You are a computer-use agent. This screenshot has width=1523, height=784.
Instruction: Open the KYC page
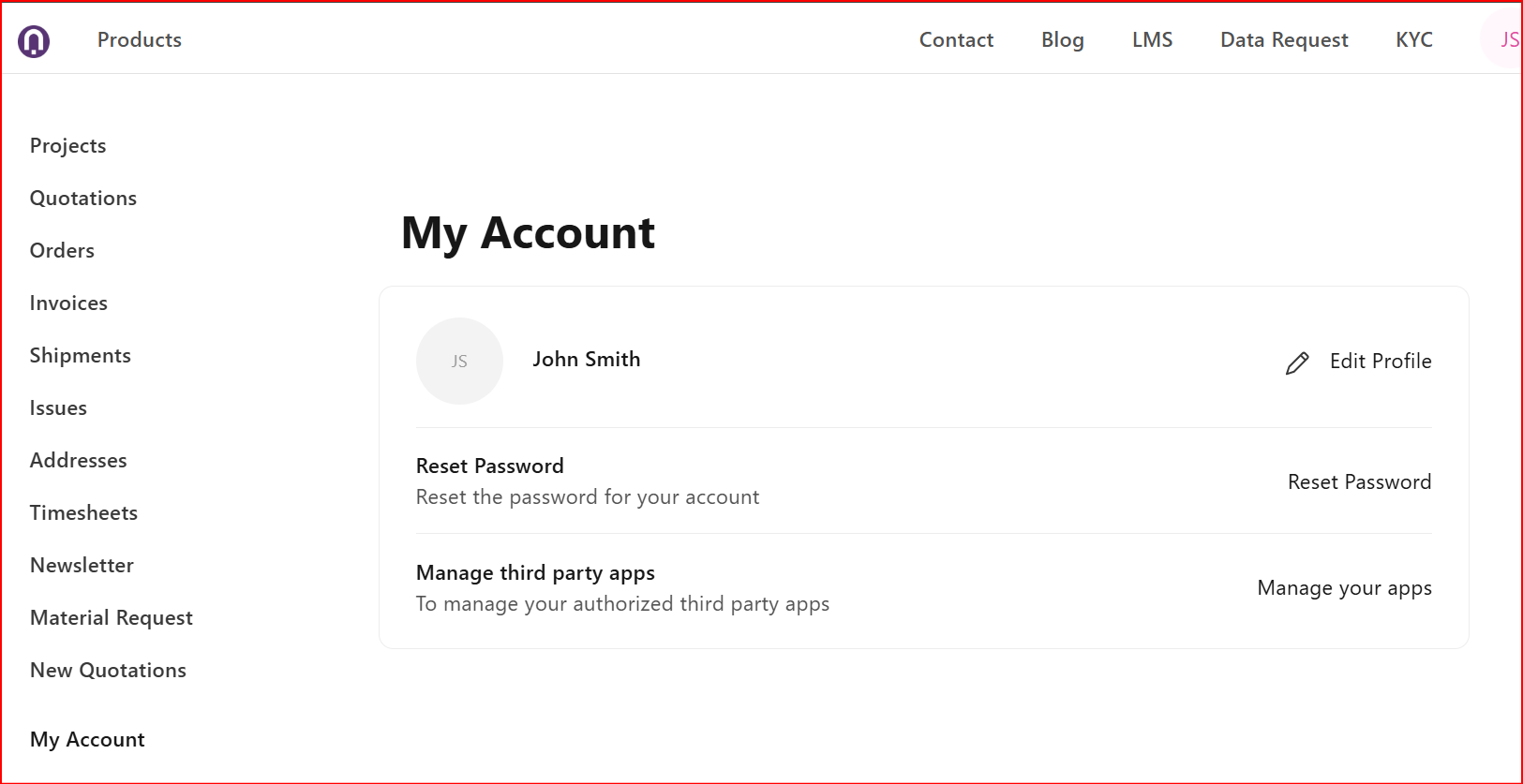click(x=1413, y=40)
